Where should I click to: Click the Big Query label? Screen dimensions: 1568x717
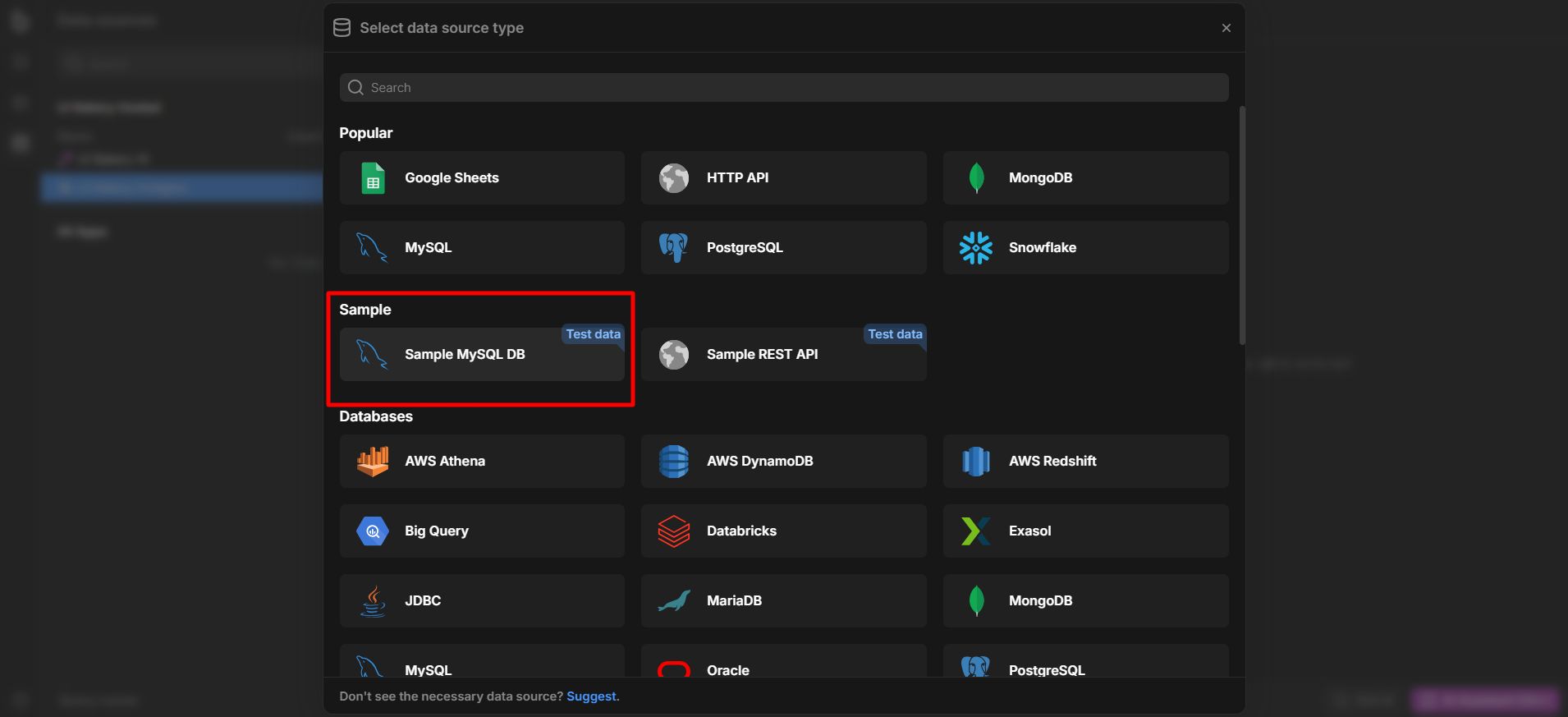click(x=437, y=531)
